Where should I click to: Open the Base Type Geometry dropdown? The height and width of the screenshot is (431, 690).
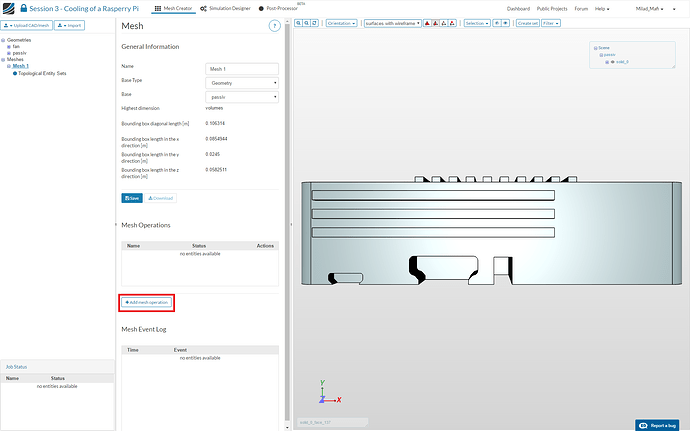pos(242,83)
